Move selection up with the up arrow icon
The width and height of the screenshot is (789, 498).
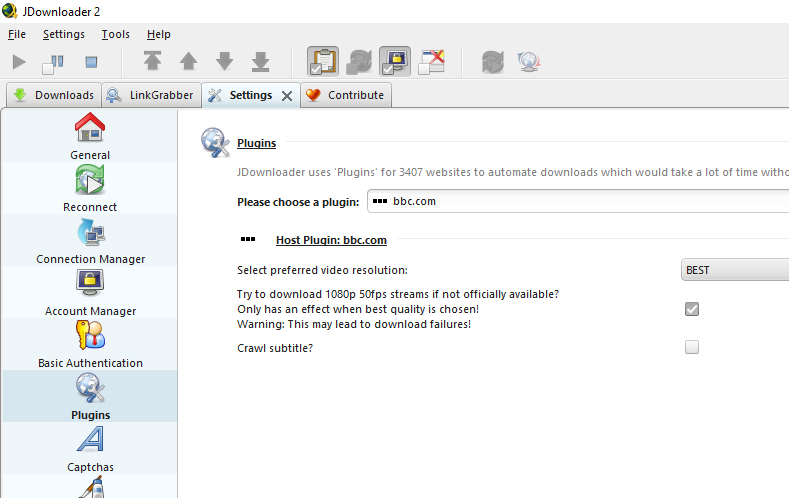(x=189, y=61)
